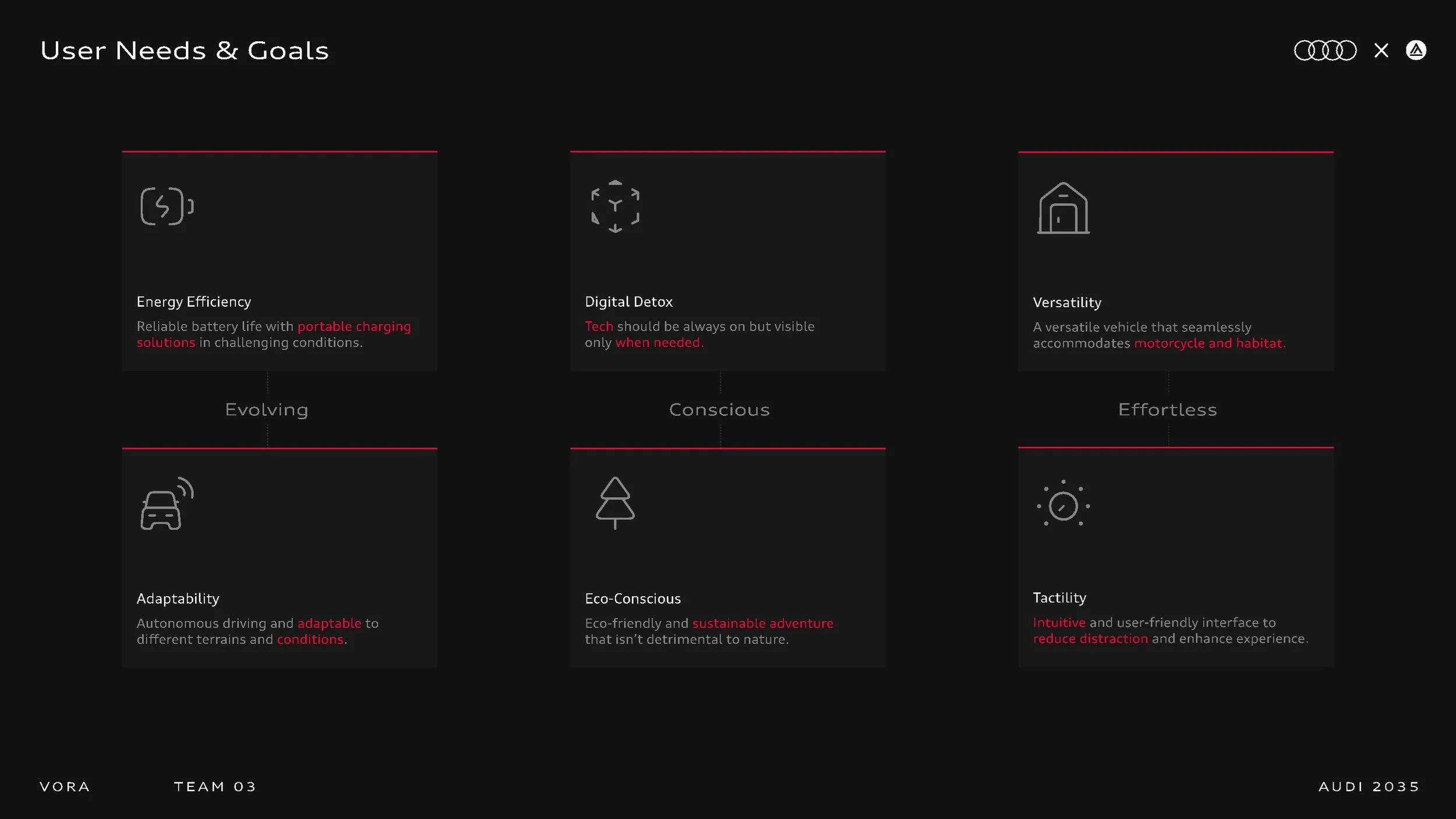Click the red 'motorcycle and habitat.' text

coord(1210,343)
